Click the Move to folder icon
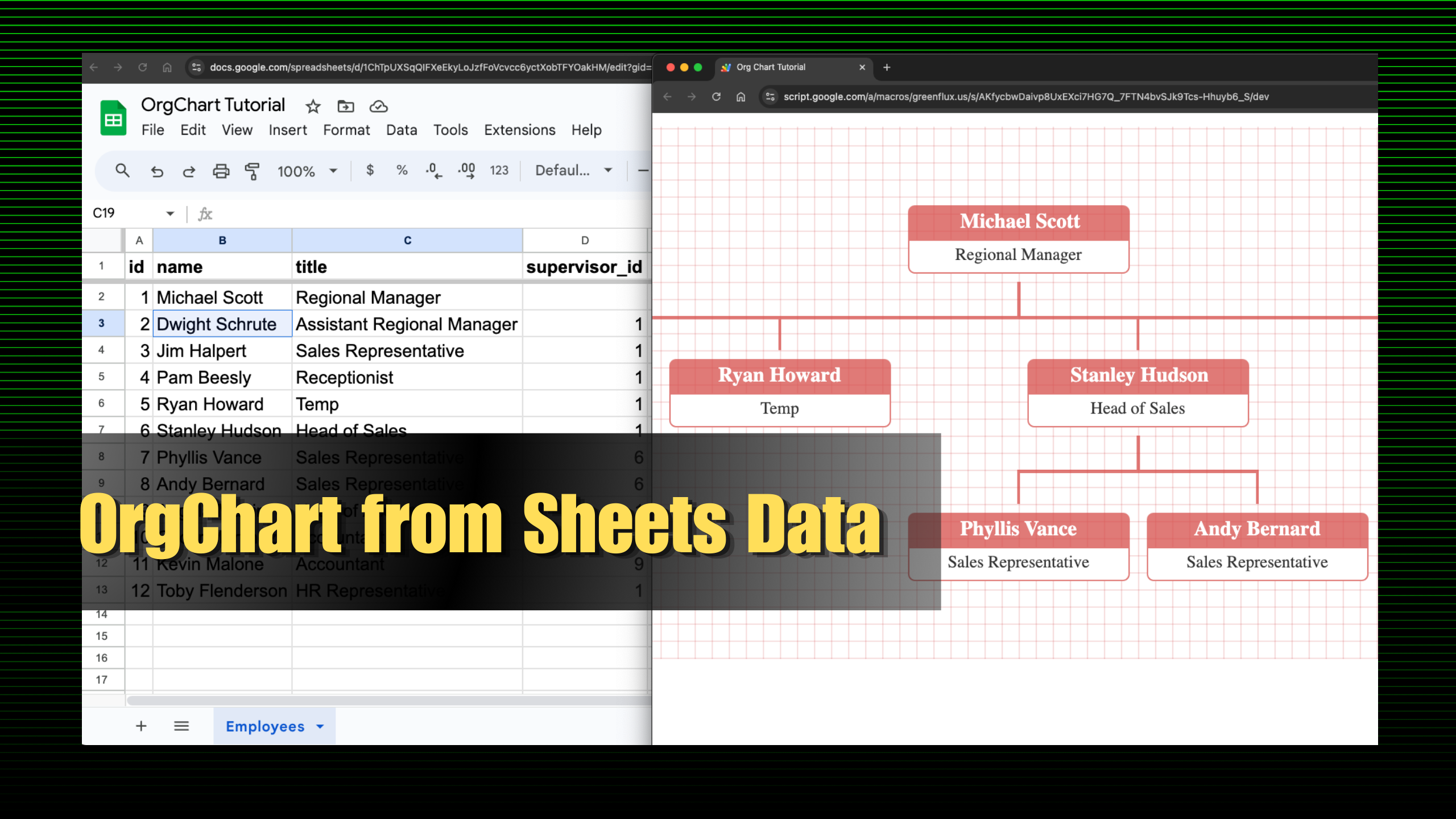The height and width of the screenshot is (819, 1456). pyautogui.click(x=345, y=106)
